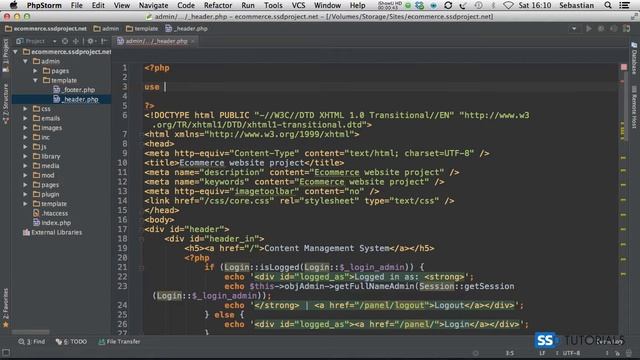Open the Tools menu
Screen dimensions: 640x360
tap(273, 5)
